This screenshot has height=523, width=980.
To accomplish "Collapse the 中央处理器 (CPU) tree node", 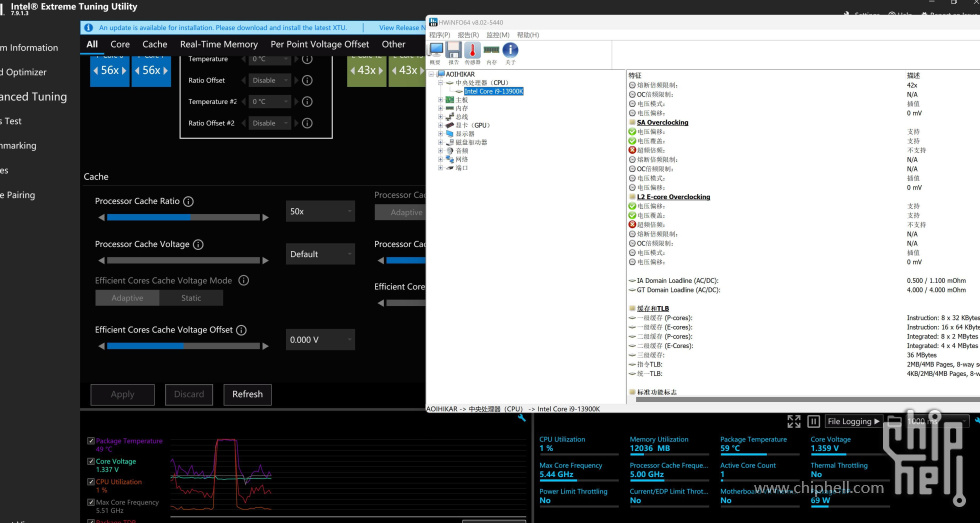I will click(441, 82).
